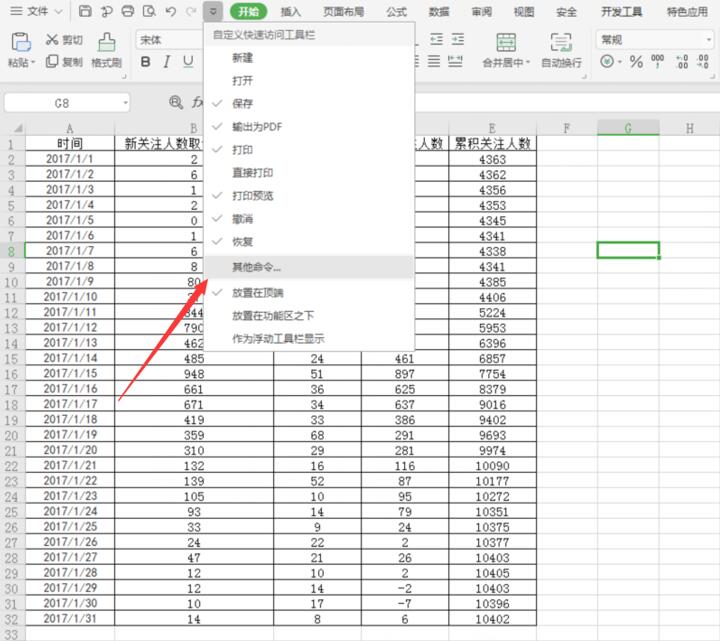Switch to the 开始 ribbon tab
Image resolution: width=720 pixels, height=641 pixels.
point(248,11)
